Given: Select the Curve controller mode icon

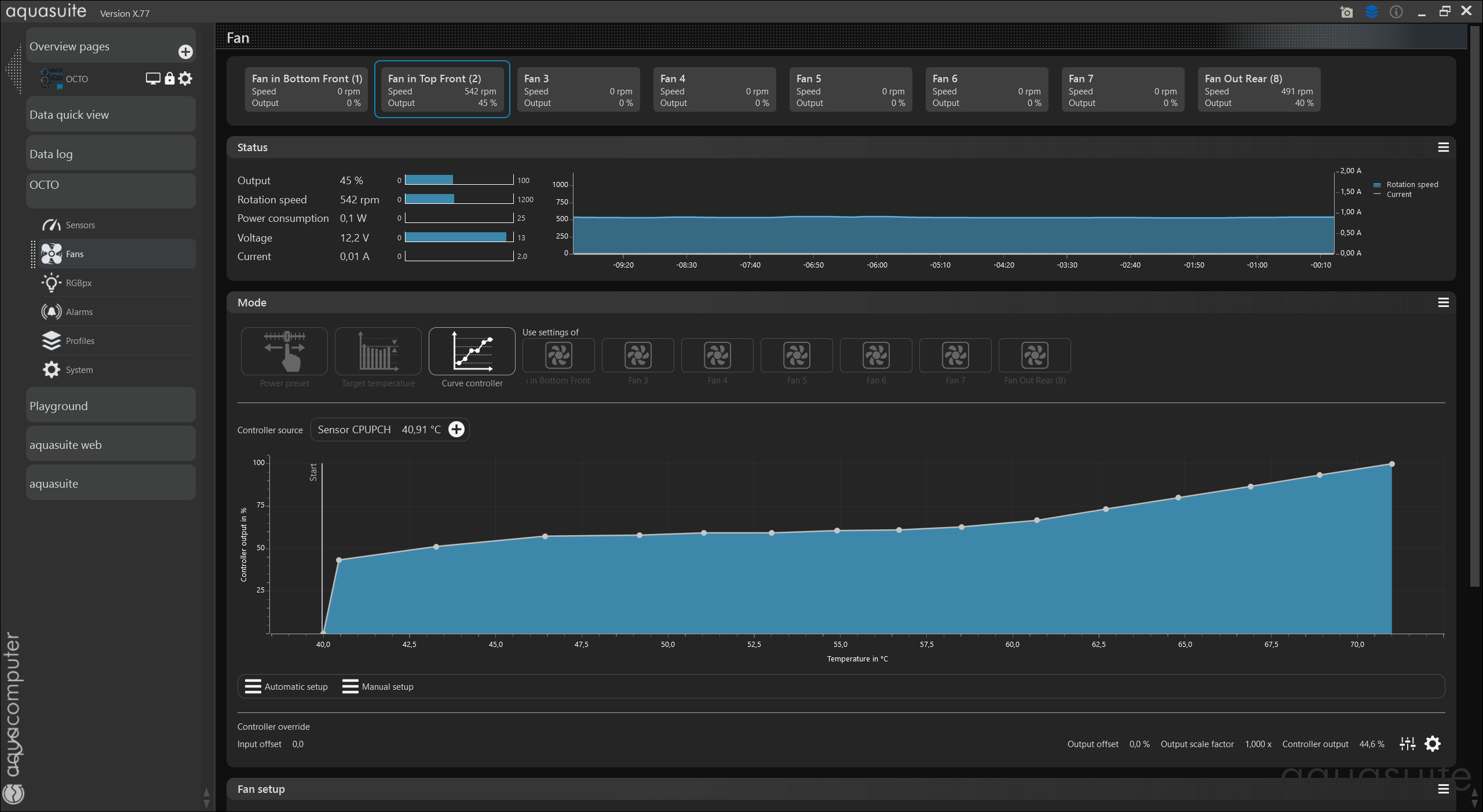Looking at the screenshot, I should pos(472,352).
